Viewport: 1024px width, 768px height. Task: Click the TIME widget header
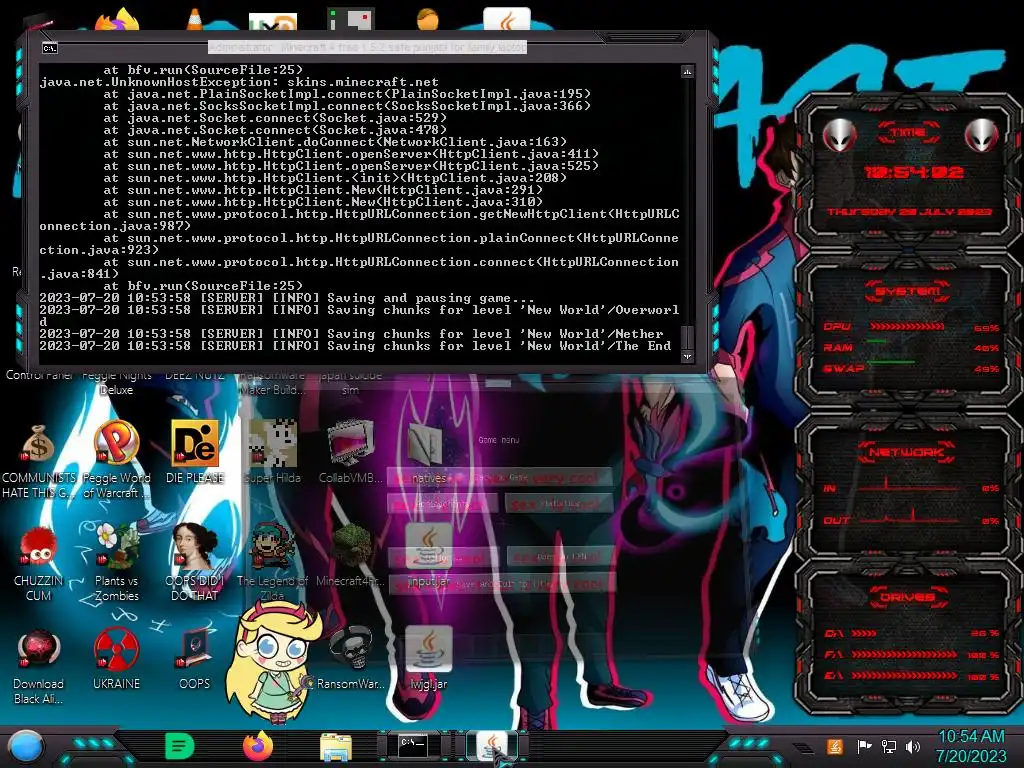pos(908,133)
